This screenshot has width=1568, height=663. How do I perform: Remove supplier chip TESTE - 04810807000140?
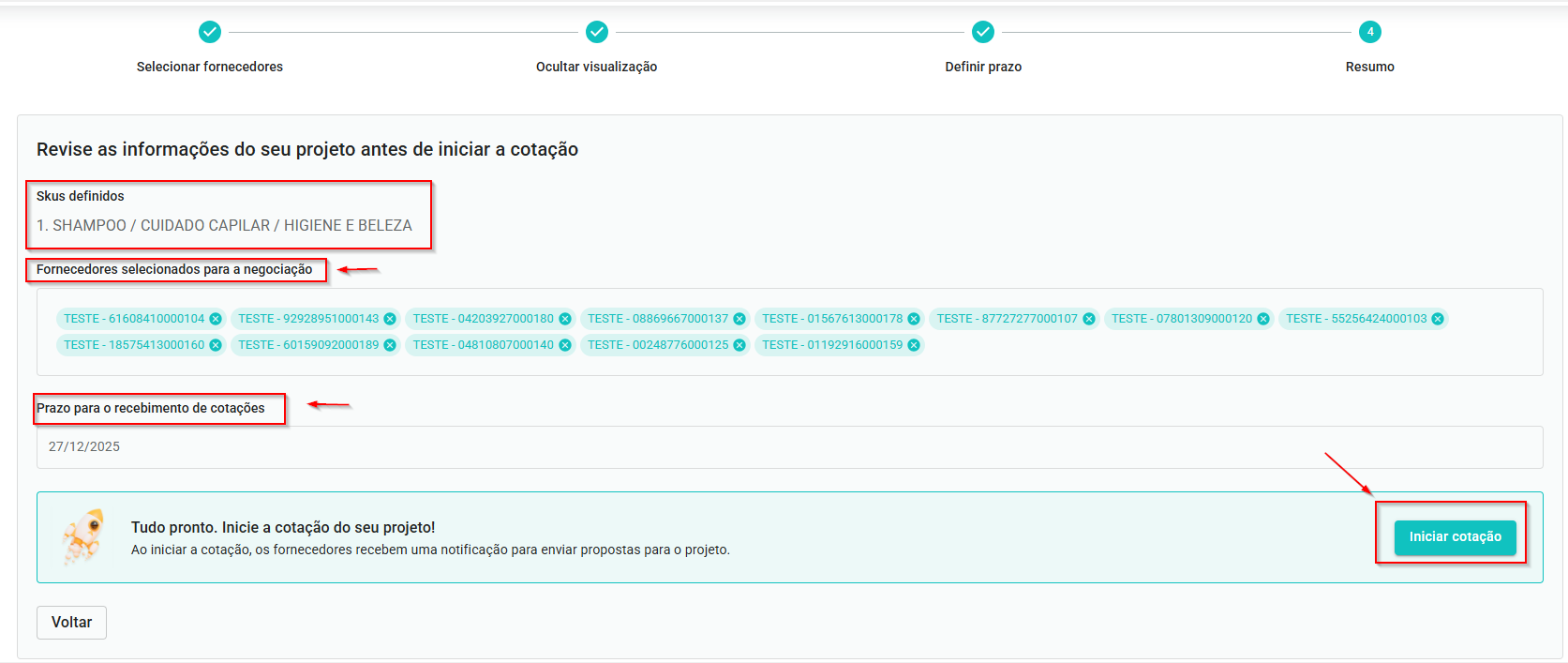(565, 345)
